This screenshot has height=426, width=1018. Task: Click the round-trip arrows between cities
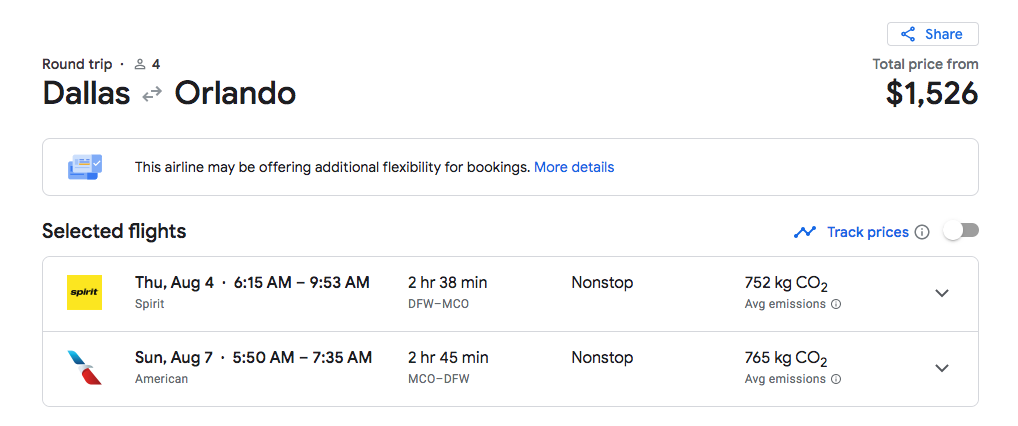152,94
